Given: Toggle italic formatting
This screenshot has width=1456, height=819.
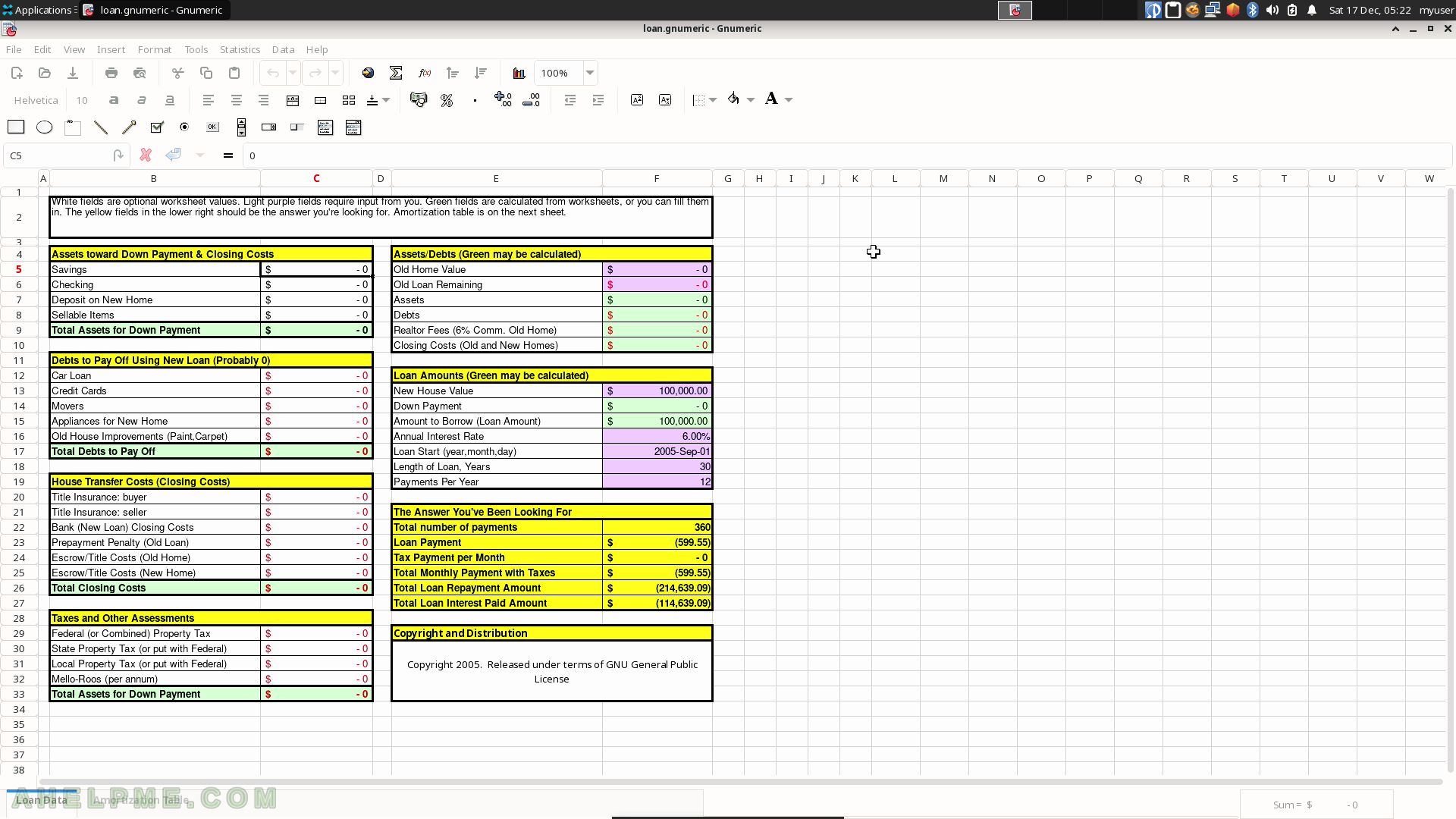Looking at the screenshot, I should click(142, 100).
